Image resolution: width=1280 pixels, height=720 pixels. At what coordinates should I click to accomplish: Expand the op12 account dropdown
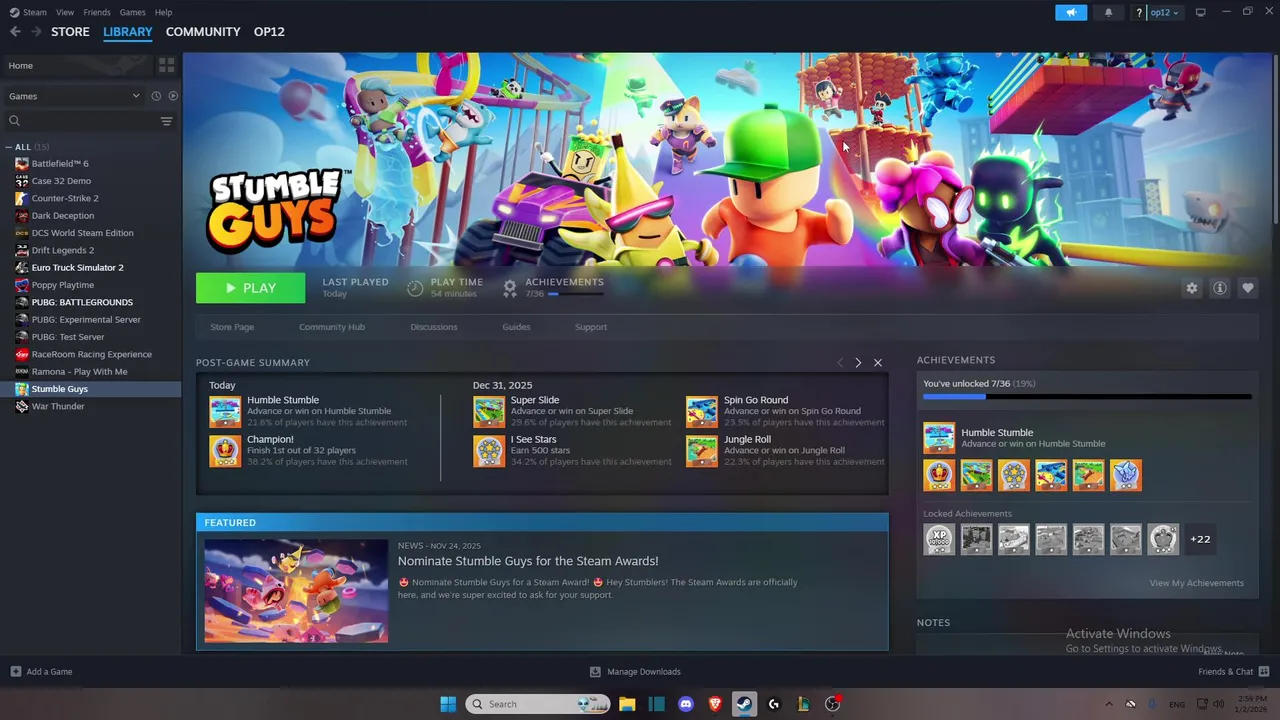[1165, 12]
